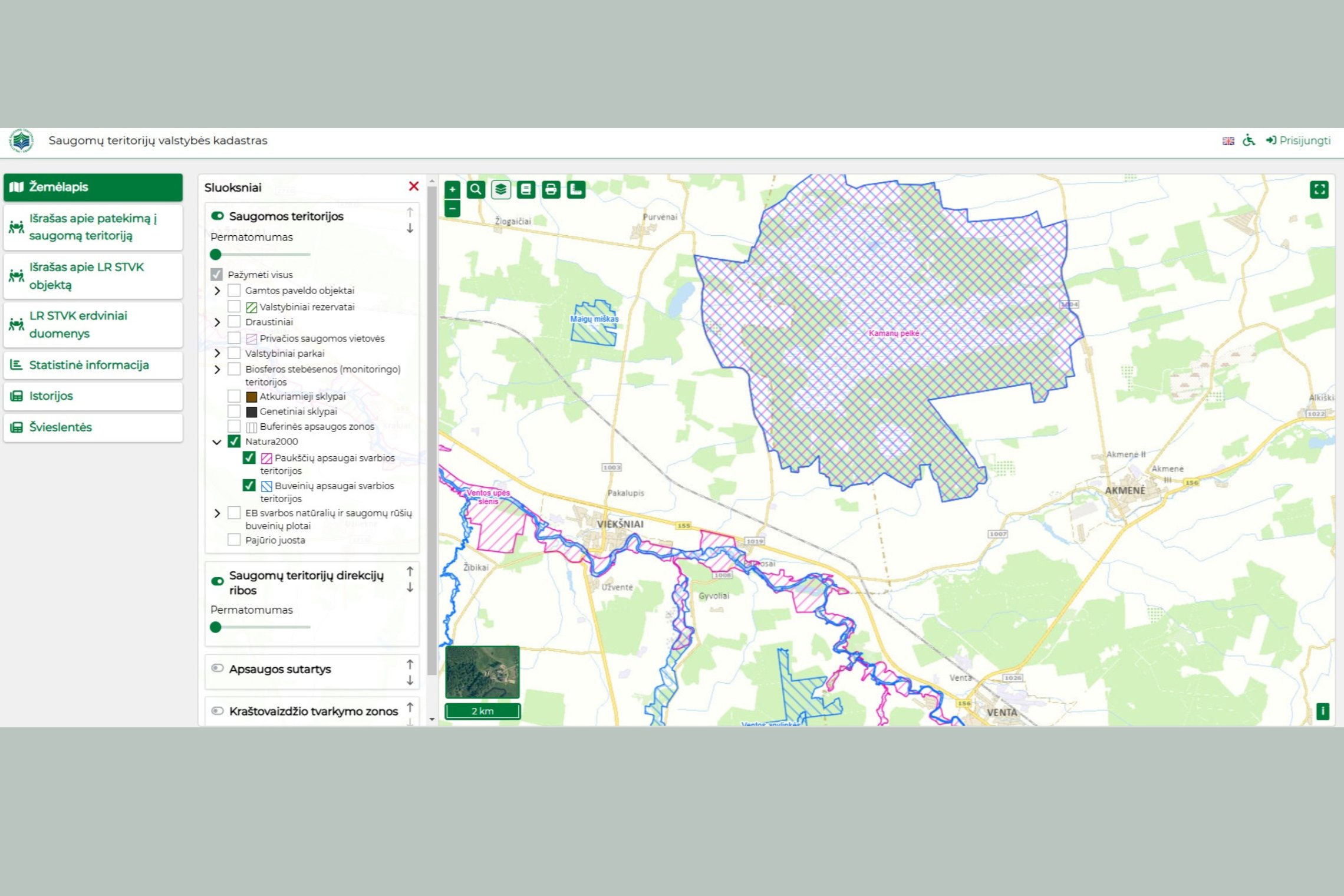The height and width of the screenshot is (896, 1344).
Task: Click the map zoom-out minus button
Action: (x=452, y=209)
